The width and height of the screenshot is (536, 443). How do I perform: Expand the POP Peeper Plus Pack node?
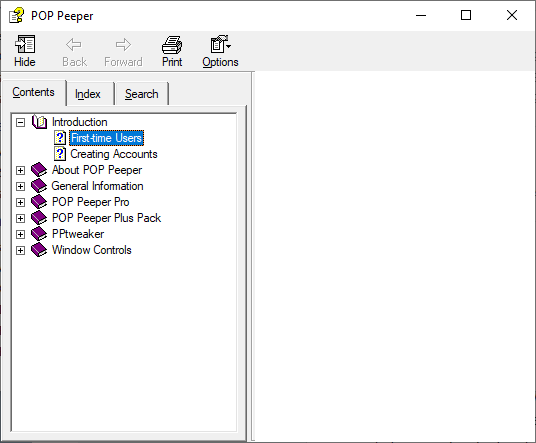(x=21, y=218)
